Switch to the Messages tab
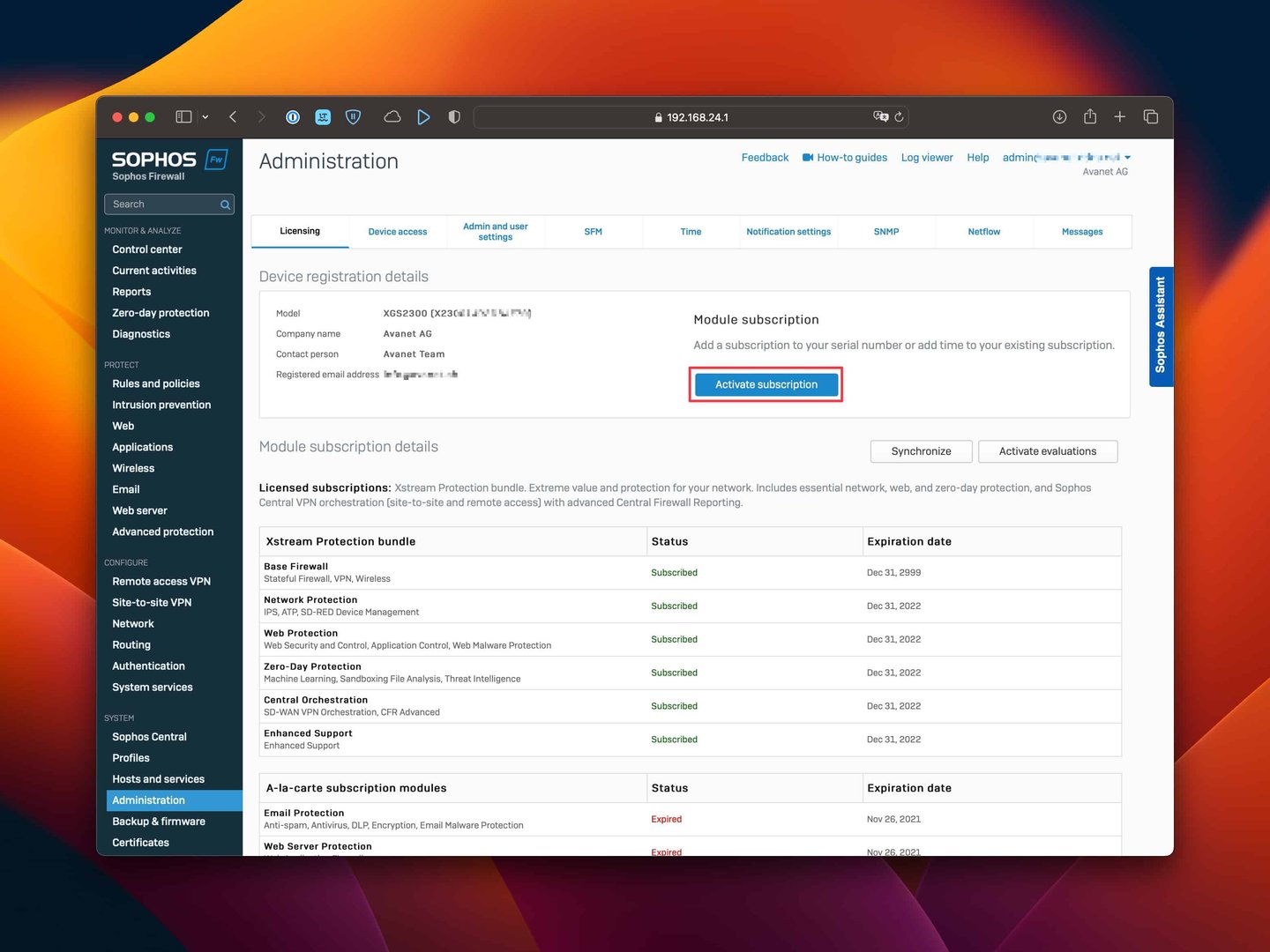1270x952 pixels. (x=1082, y=232)
